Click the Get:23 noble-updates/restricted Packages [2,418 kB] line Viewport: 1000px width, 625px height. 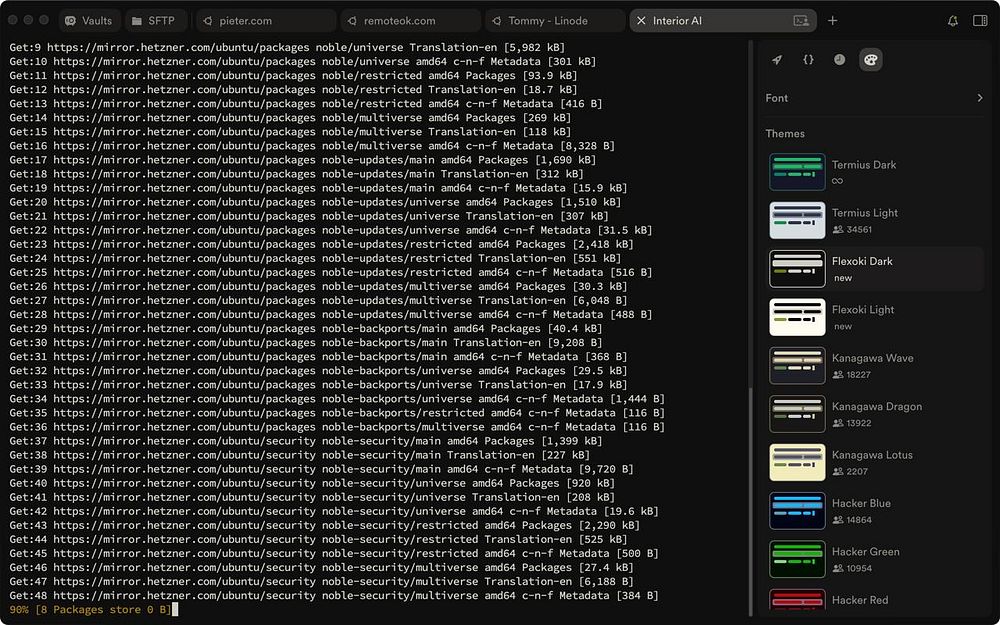pos(321,244)
